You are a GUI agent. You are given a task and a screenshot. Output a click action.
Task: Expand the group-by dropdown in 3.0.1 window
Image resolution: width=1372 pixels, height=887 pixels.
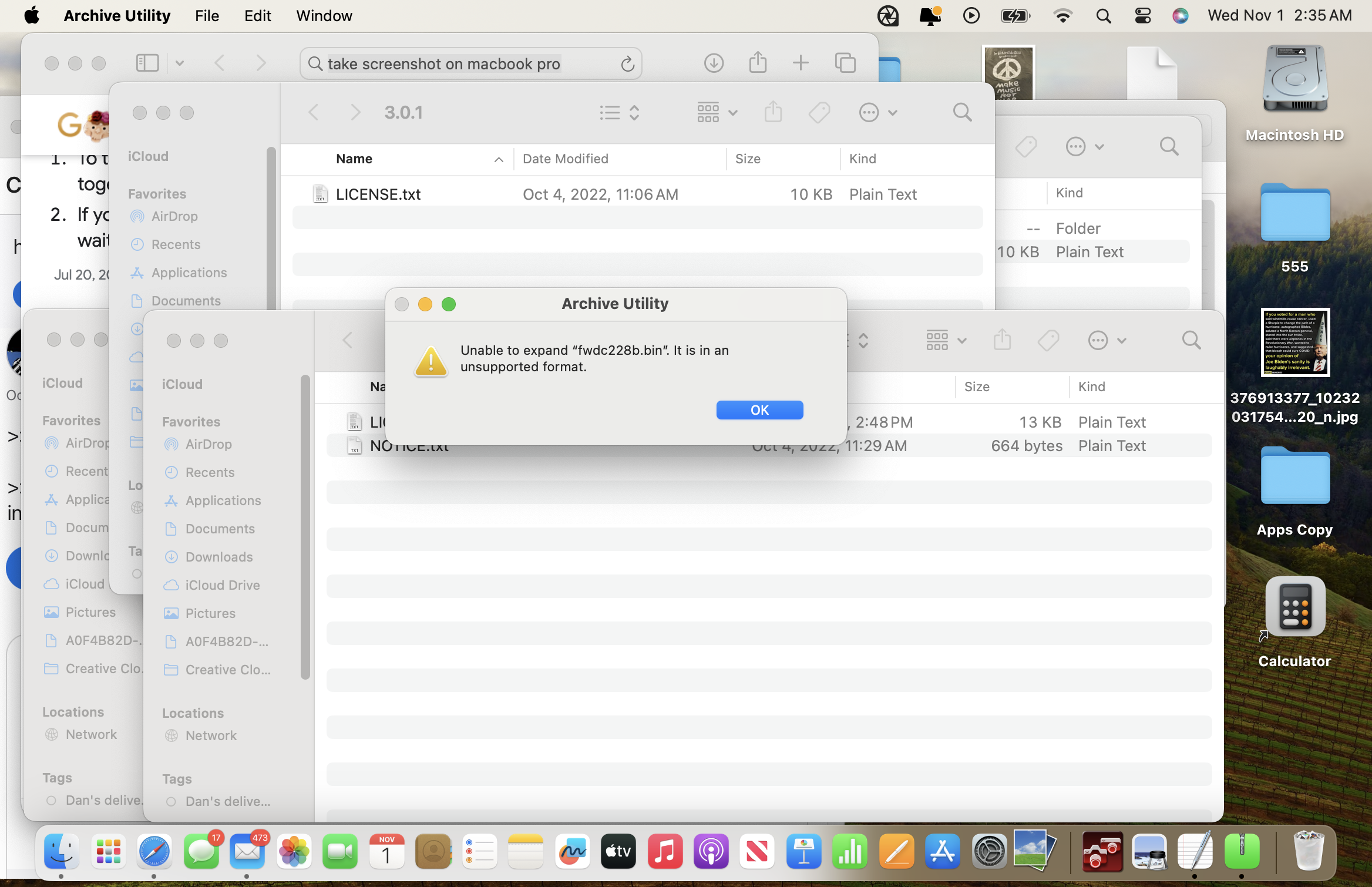click(x=717, y=112)
